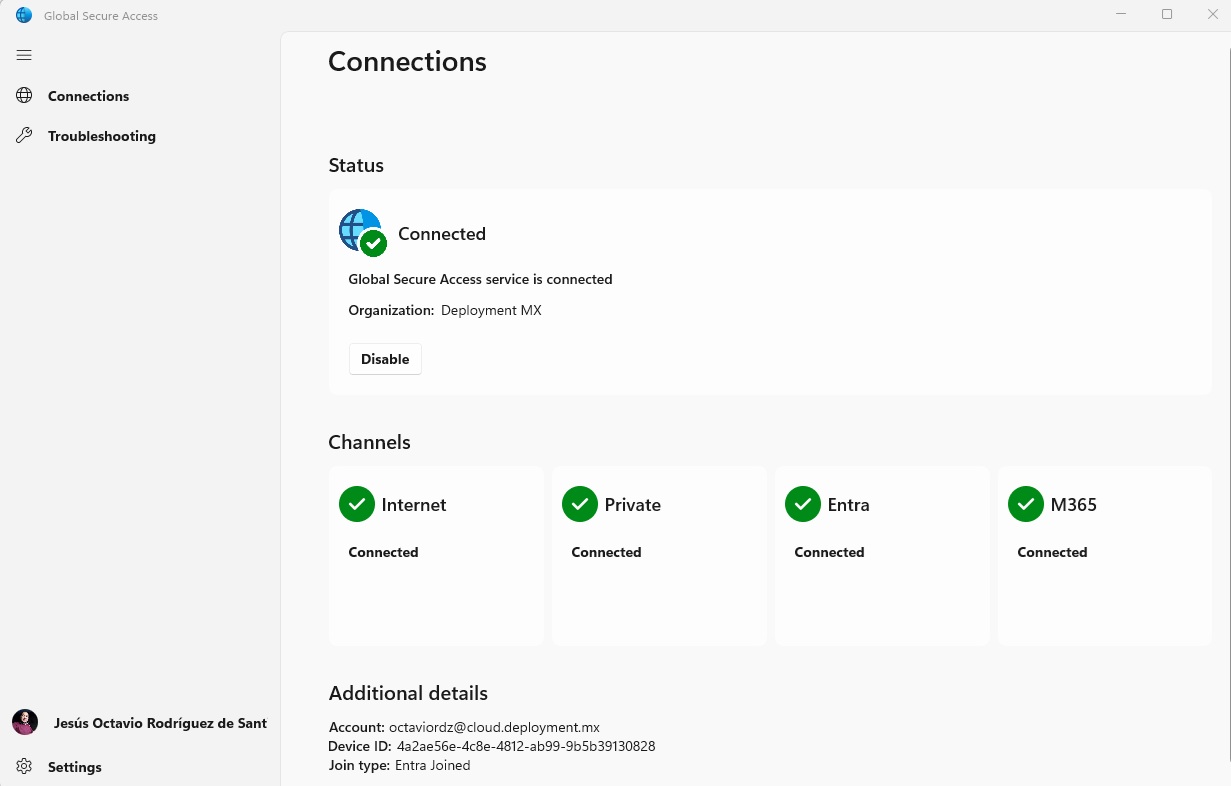Maximize the Global Secure Access window
The width and height of the screenshot is (1231, 786).
click(x=1167, y=14)
